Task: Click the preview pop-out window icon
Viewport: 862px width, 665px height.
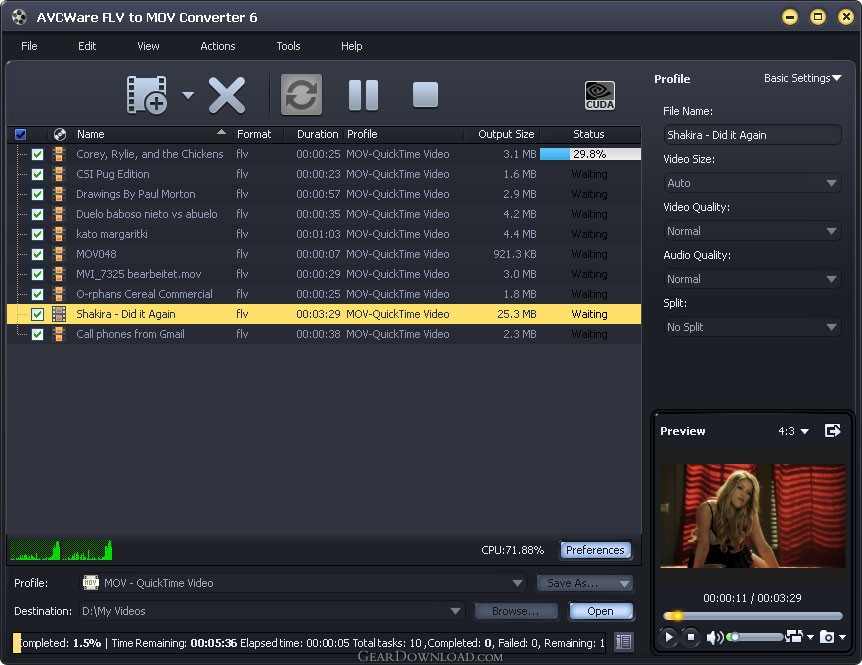Action: (833, 431)
